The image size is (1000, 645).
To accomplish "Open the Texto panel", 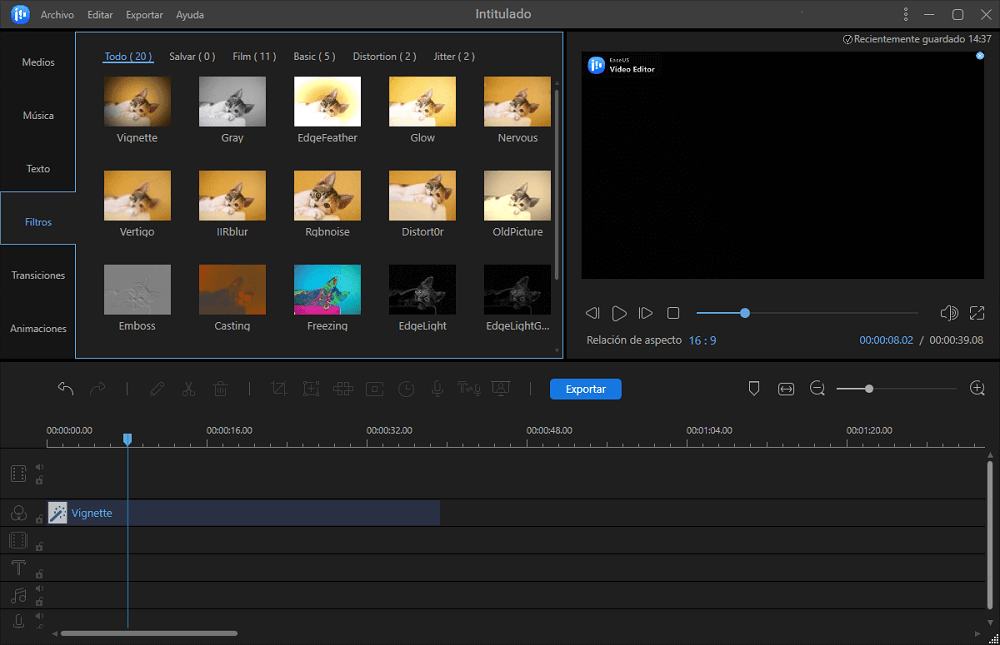I will click(38, 168).
